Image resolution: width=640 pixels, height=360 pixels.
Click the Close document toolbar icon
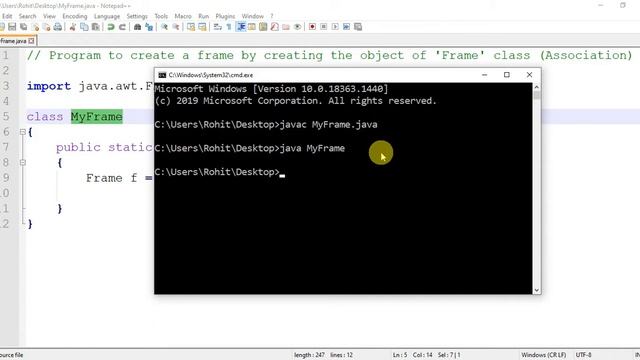pos(36,27)
